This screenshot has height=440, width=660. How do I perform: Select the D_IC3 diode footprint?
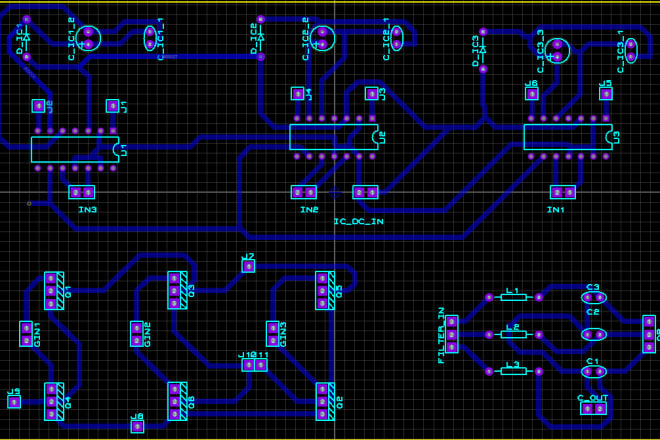point(483,51)
